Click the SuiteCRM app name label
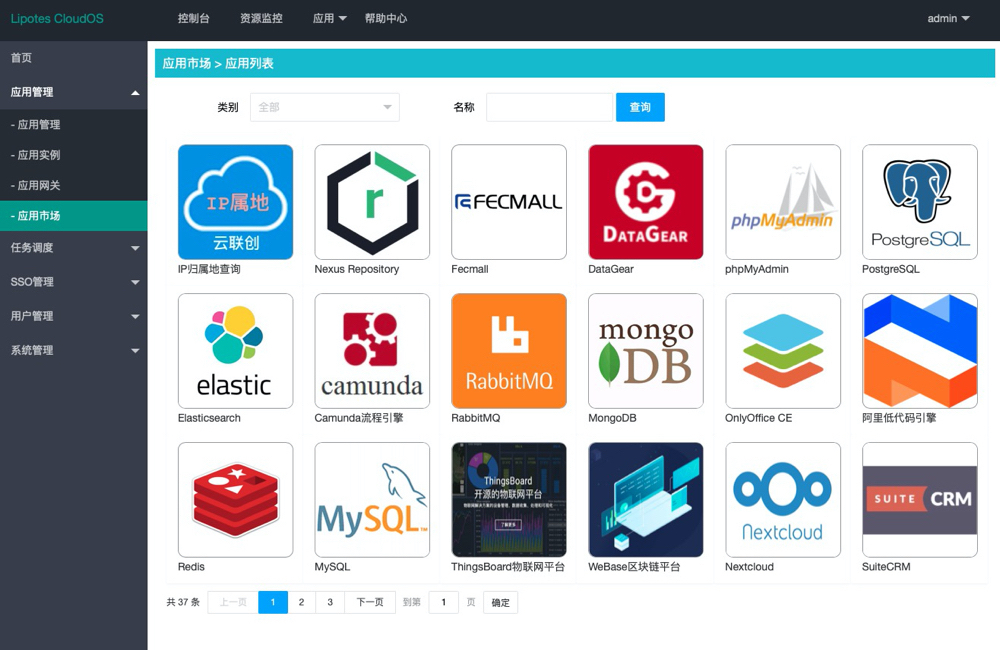This screenshot has height=650, width=1000. [x=886, y=566]
